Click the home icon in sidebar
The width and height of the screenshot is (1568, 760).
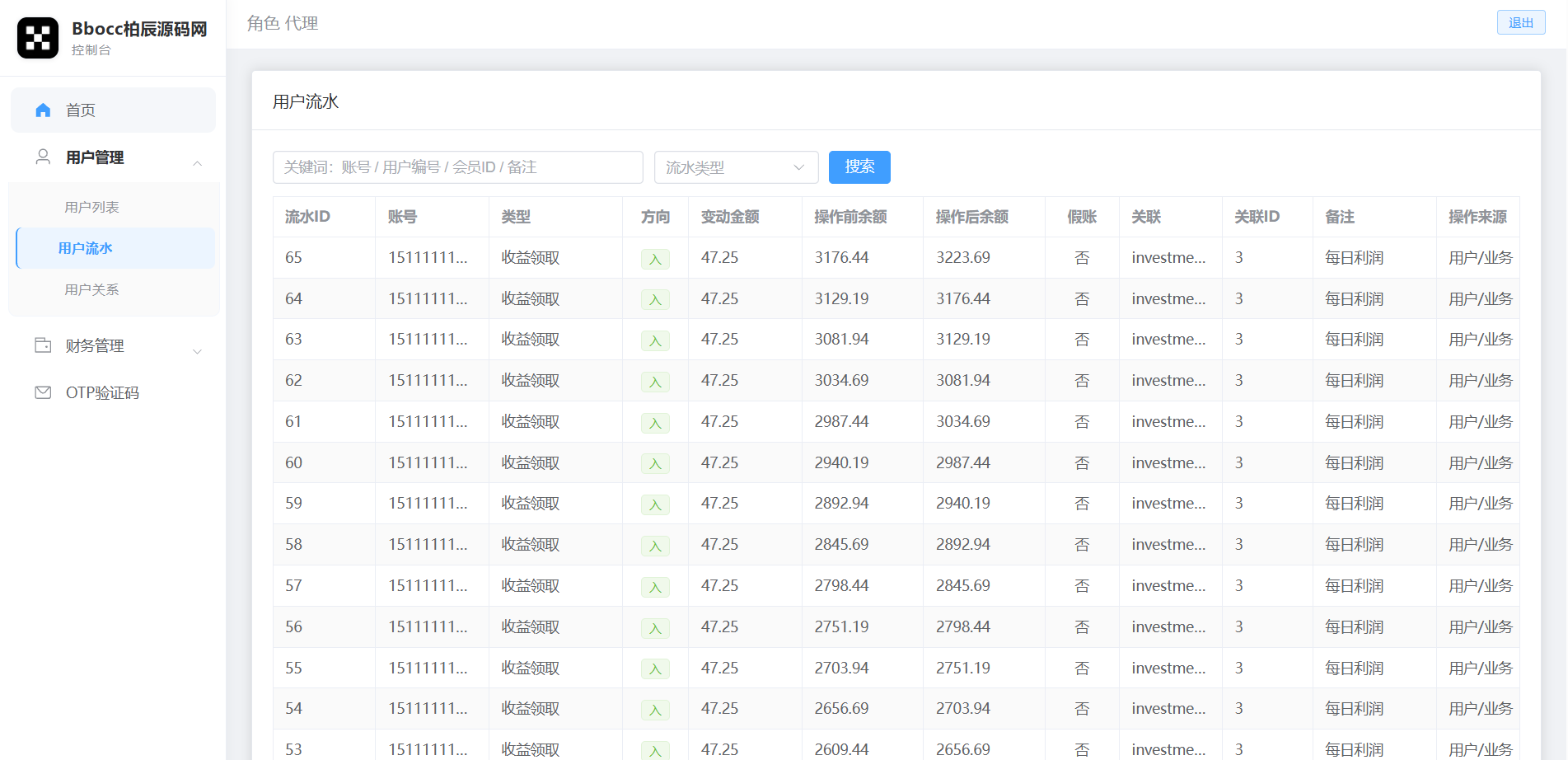coord(43,110)
